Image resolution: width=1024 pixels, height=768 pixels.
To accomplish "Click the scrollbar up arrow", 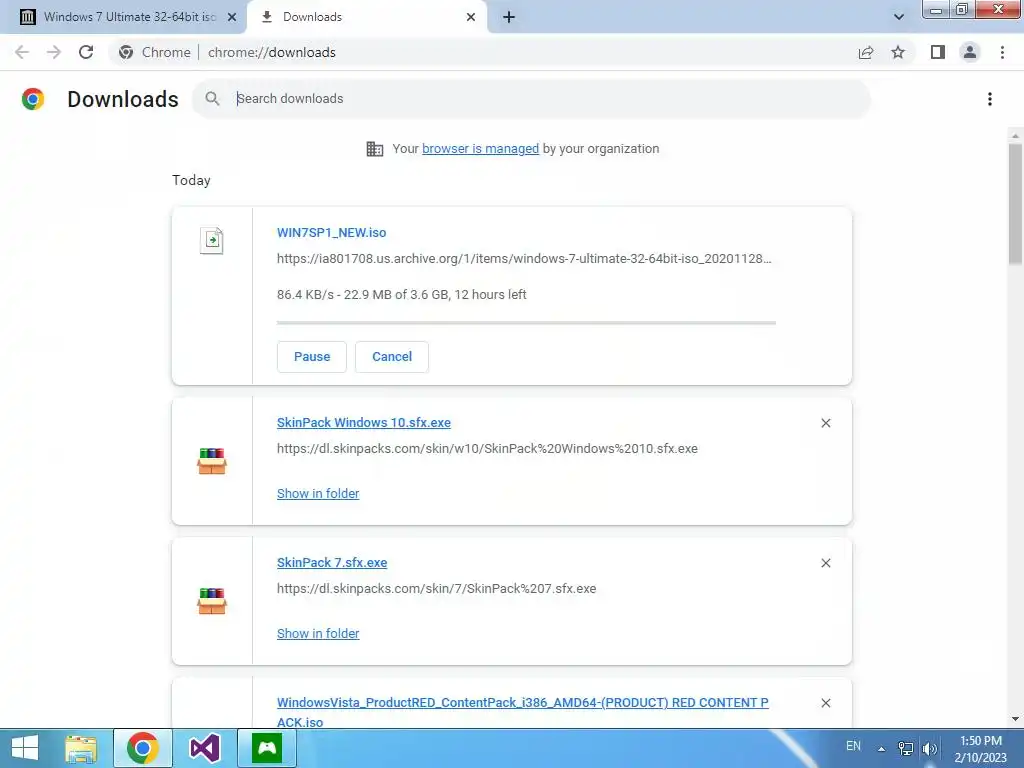I will coord(1015,136).
